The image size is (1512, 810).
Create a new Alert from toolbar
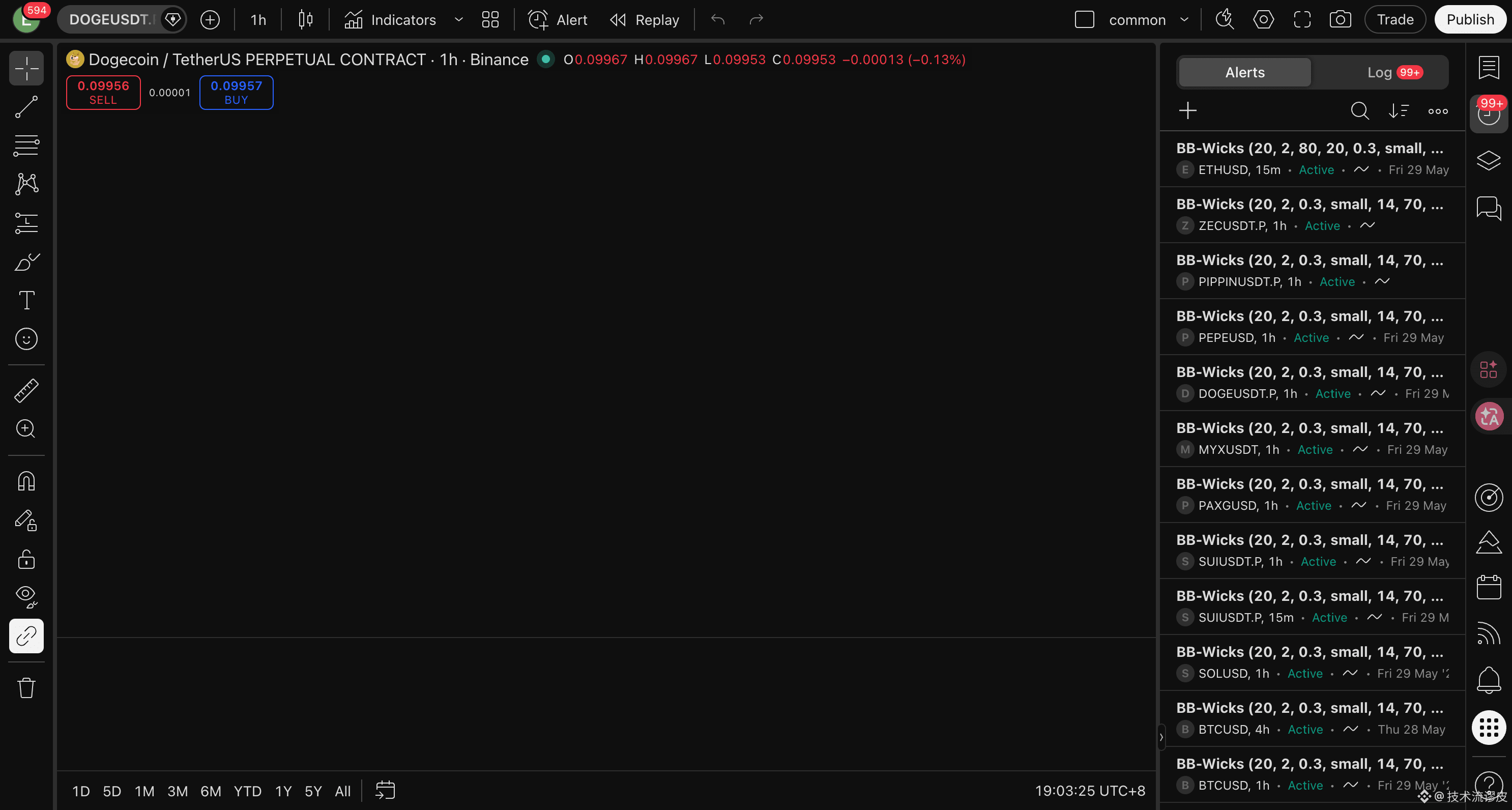pos(558,19)
